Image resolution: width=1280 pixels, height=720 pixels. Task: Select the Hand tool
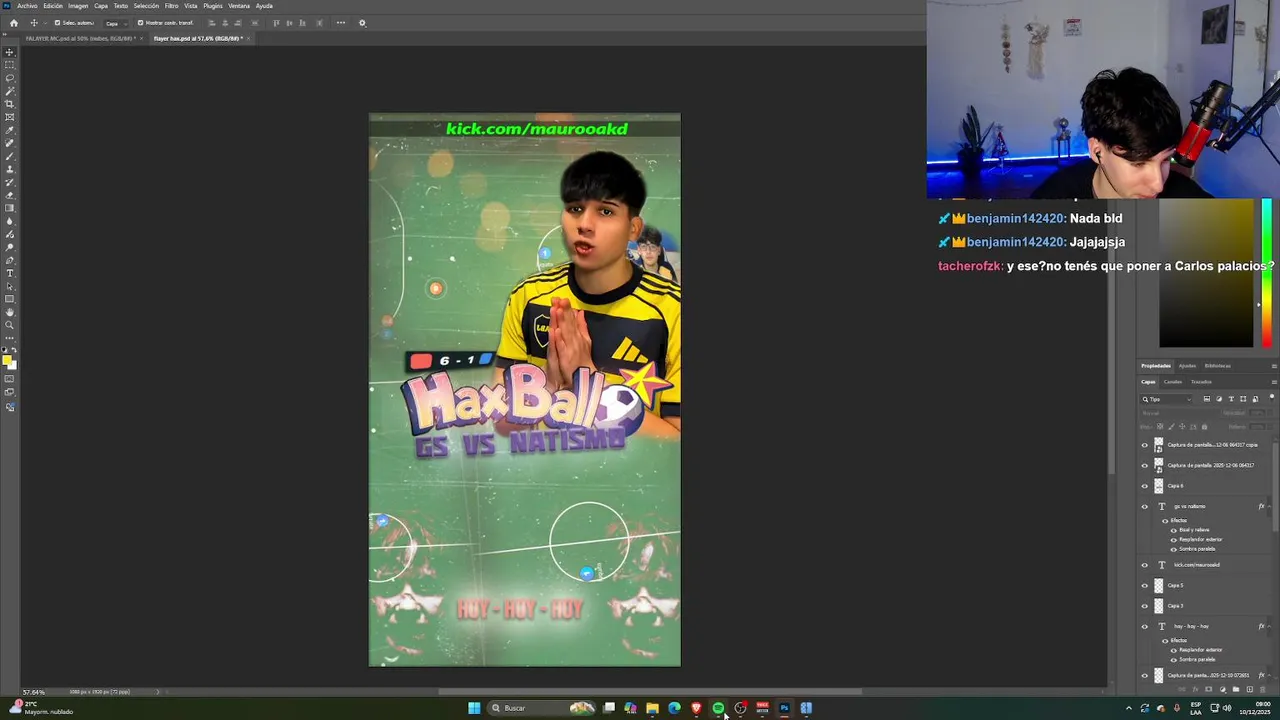click(10, 312)
